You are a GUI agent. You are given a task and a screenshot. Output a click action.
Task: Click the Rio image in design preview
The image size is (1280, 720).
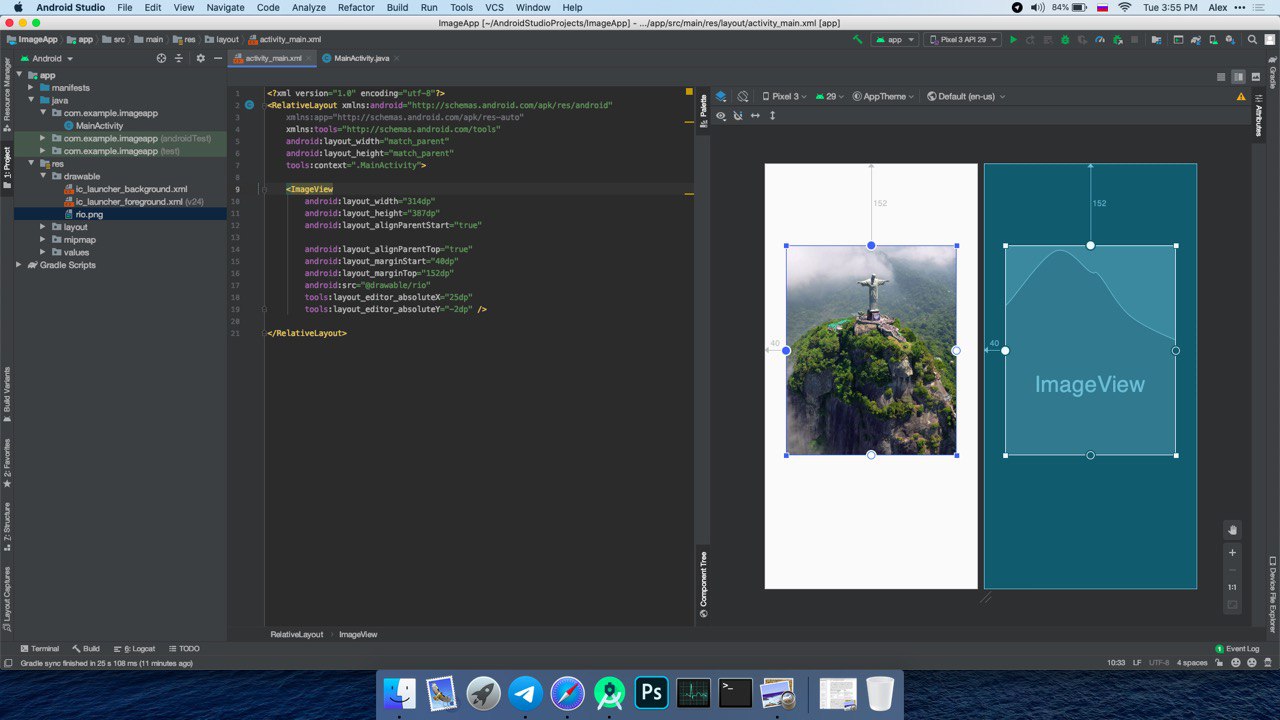[x=871, y=350]
